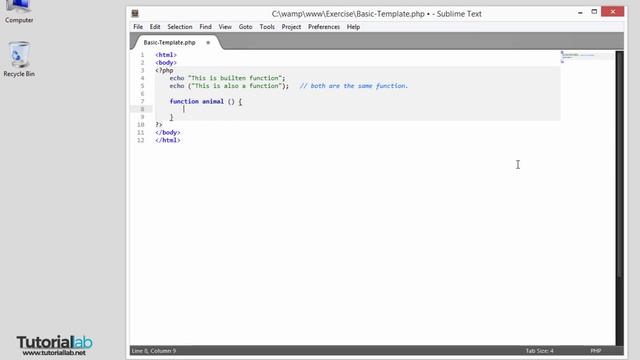Close the Sublime Text window
Screen dimensions: 640x360
click(613, 12)
